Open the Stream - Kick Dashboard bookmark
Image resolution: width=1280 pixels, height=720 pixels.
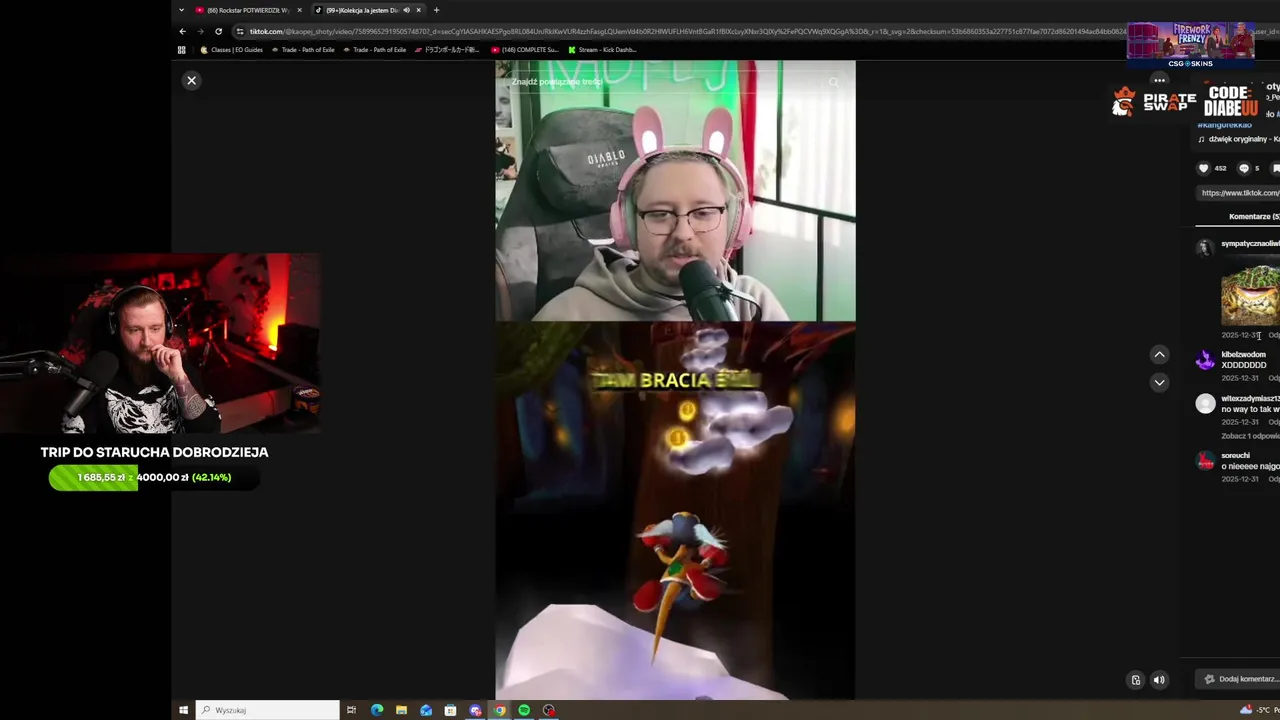tap(602, 49)
